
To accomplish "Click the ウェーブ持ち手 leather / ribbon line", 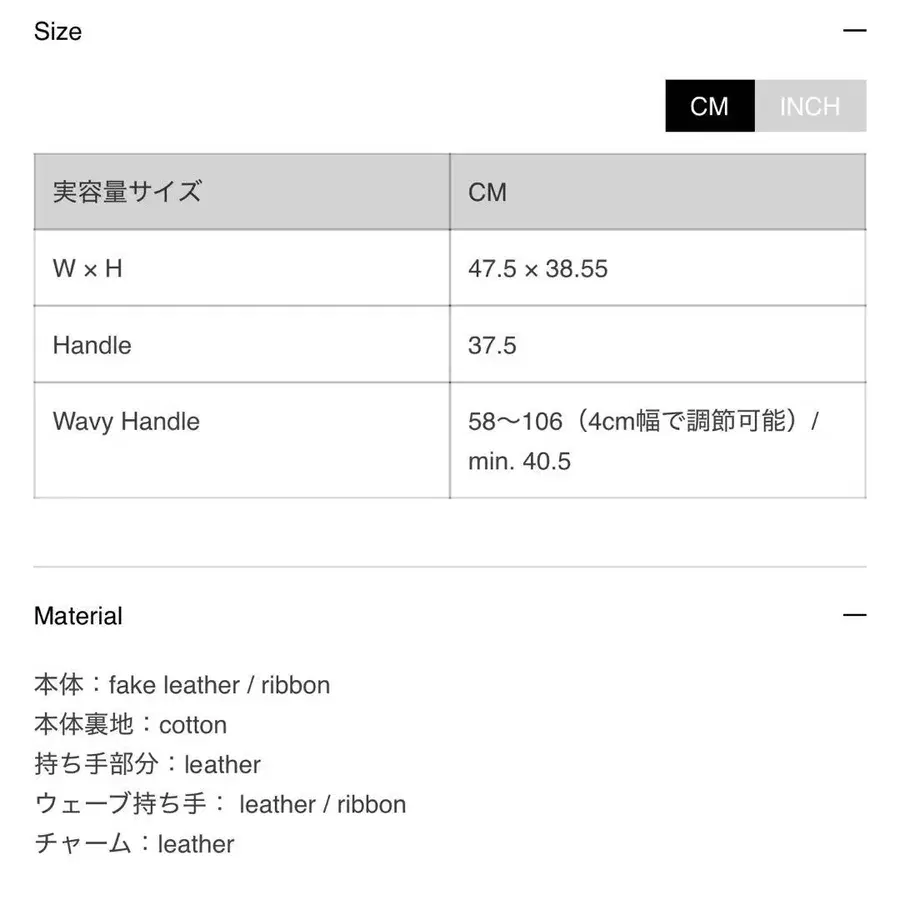I will [220, 804].
